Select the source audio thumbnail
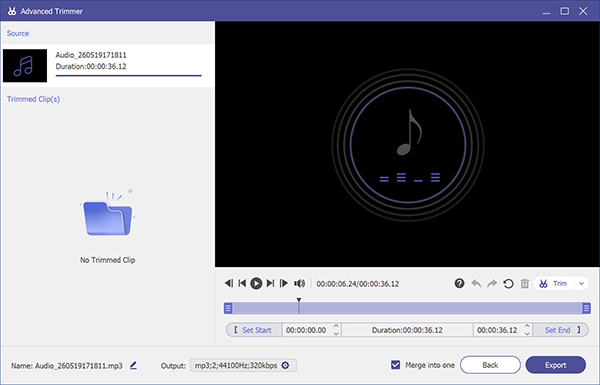 (x=25, y=65)
